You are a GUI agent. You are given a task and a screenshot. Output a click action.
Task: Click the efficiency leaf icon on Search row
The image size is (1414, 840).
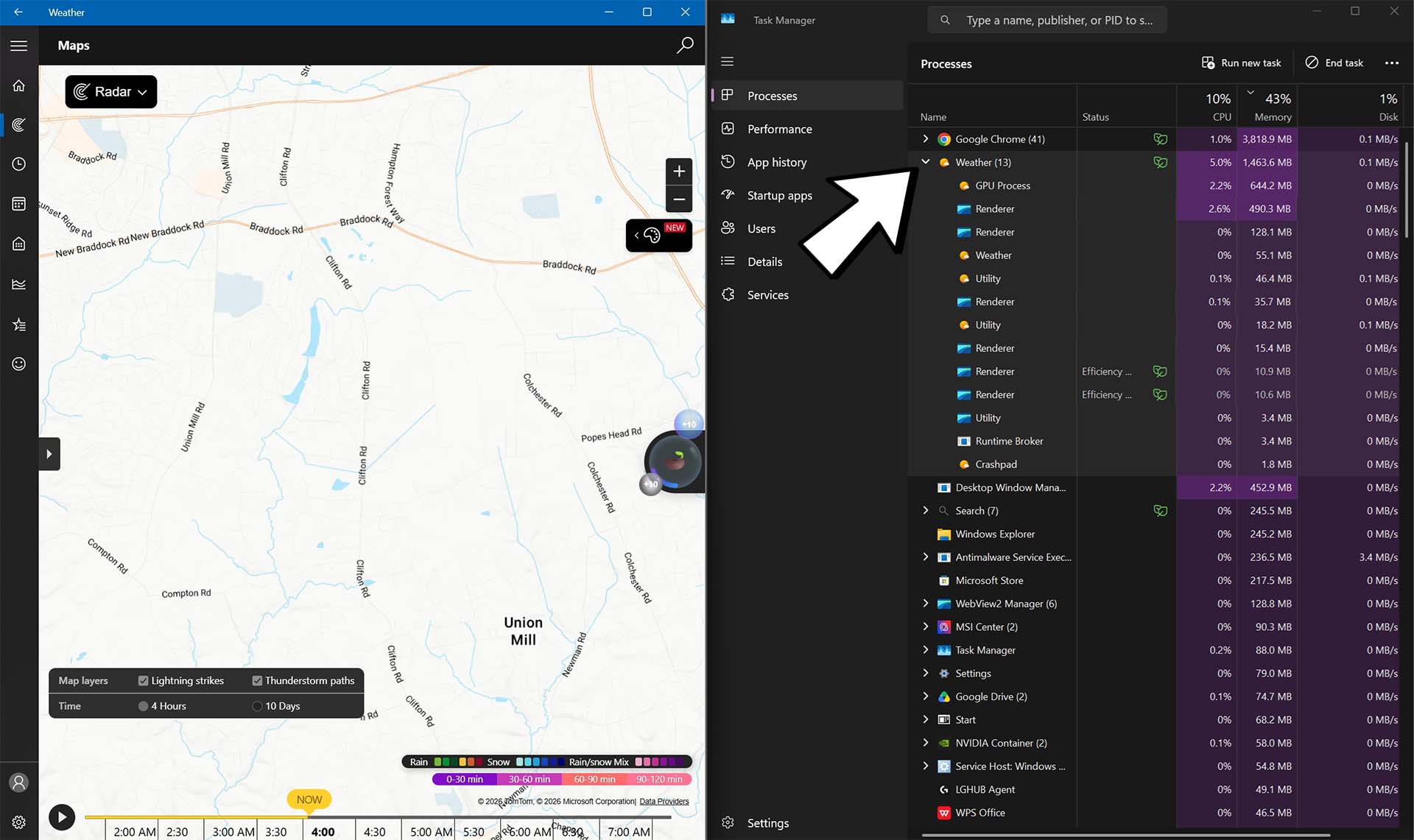pos(1160,511)
